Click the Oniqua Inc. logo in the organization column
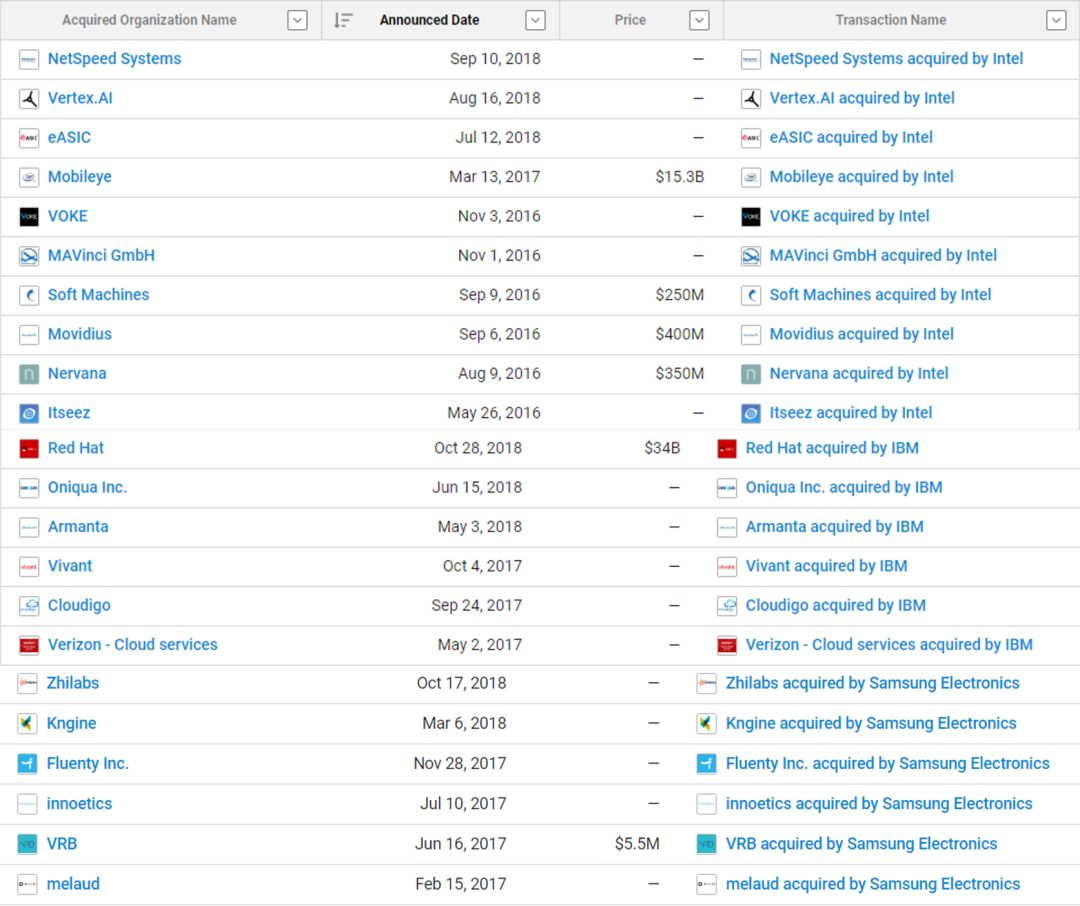1080x906 pixels. 29,488
